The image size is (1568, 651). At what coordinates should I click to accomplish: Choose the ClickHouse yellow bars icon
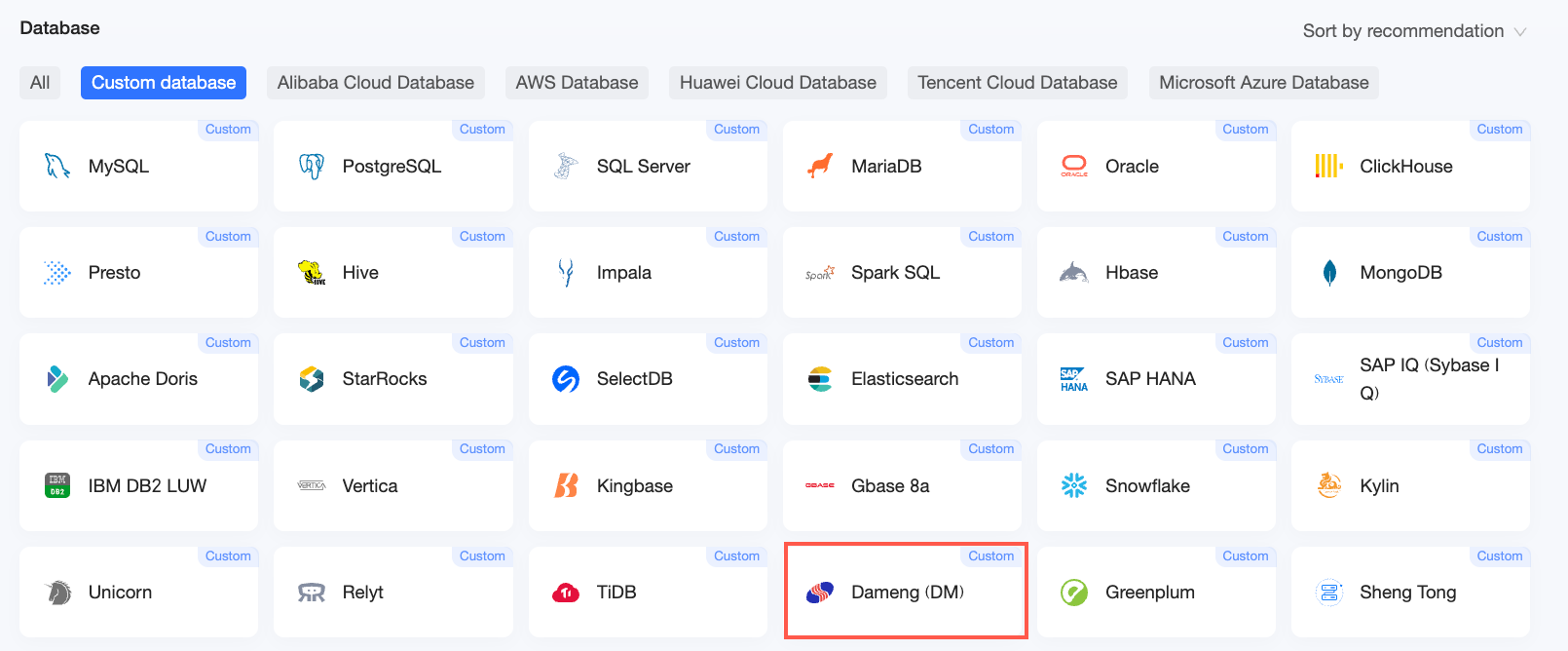point(1328,167)
